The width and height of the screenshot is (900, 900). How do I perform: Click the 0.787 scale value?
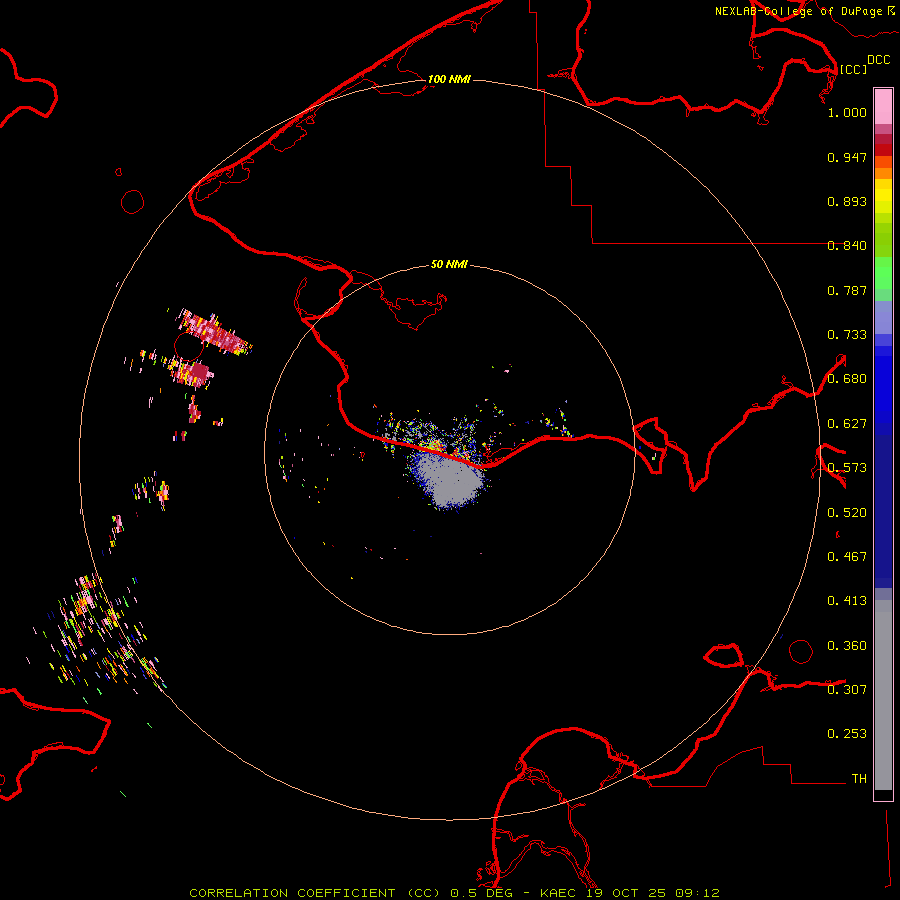pyautogui.click(x=847, y=290)
